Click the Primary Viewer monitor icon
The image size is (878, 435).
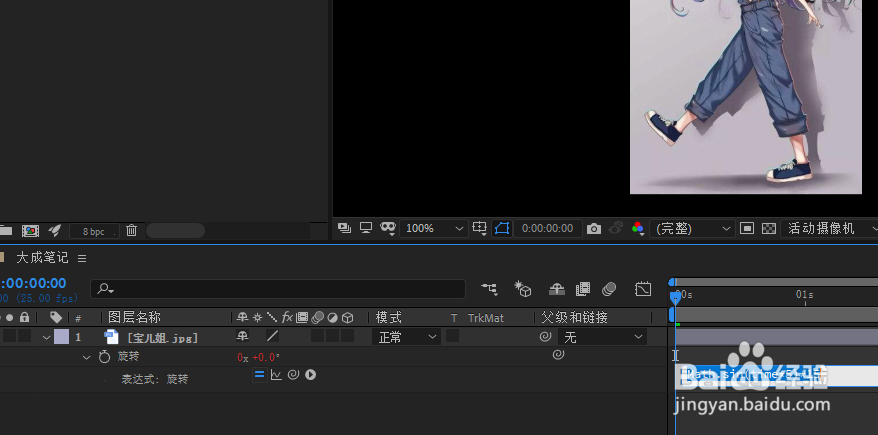point(366,227)
